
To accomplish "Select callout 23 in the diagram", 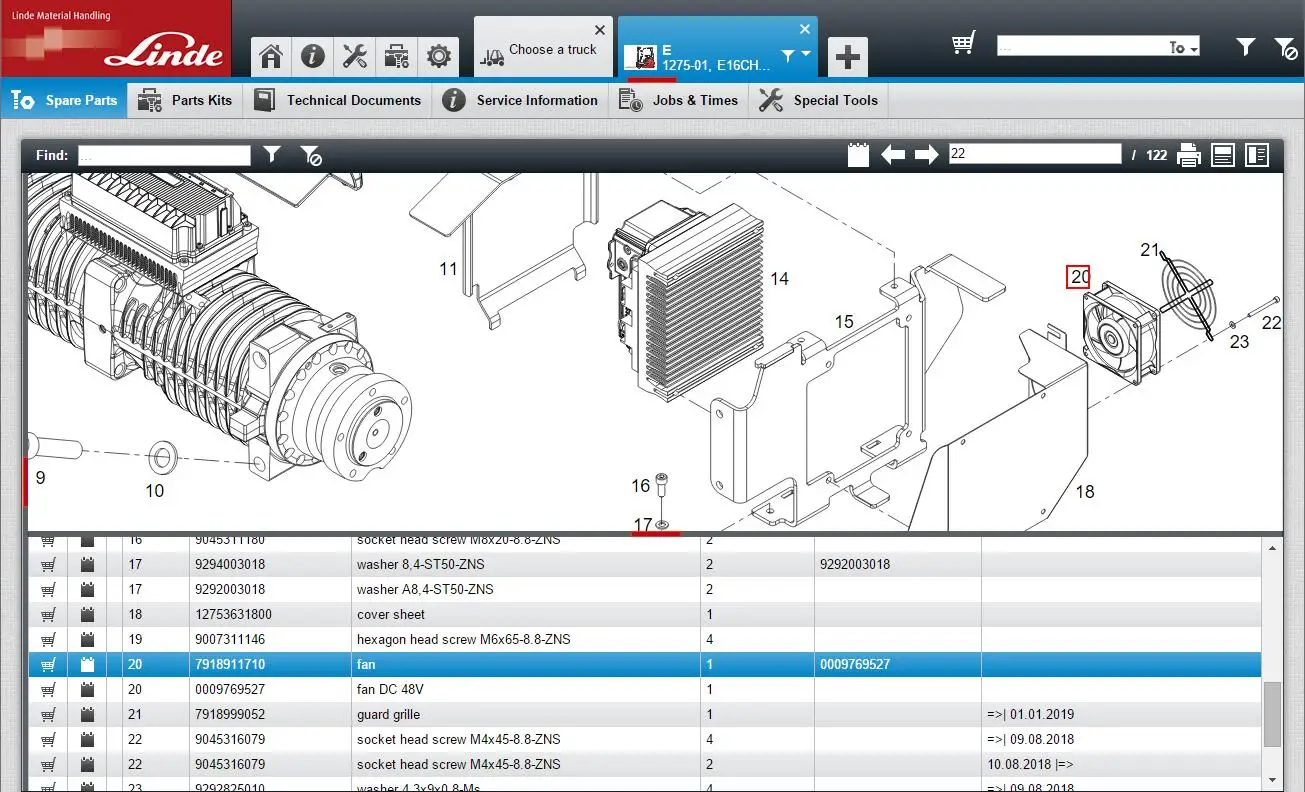I will point(1239,342).
